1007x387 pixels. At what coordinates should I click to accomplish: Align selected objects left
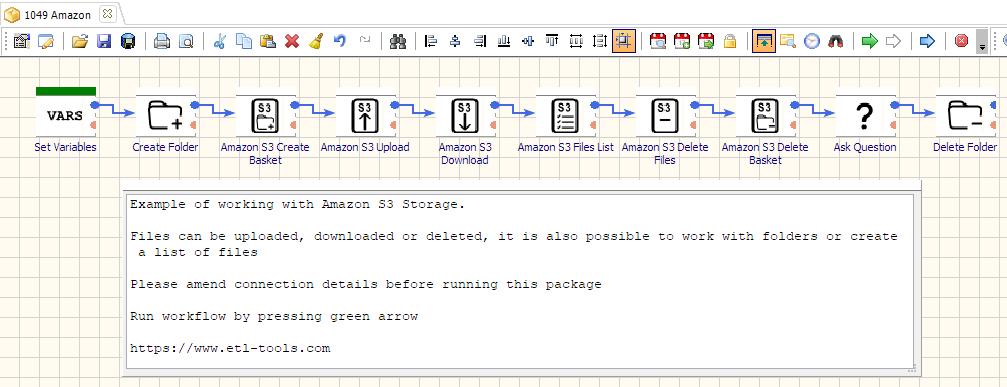tap(431, 42)
